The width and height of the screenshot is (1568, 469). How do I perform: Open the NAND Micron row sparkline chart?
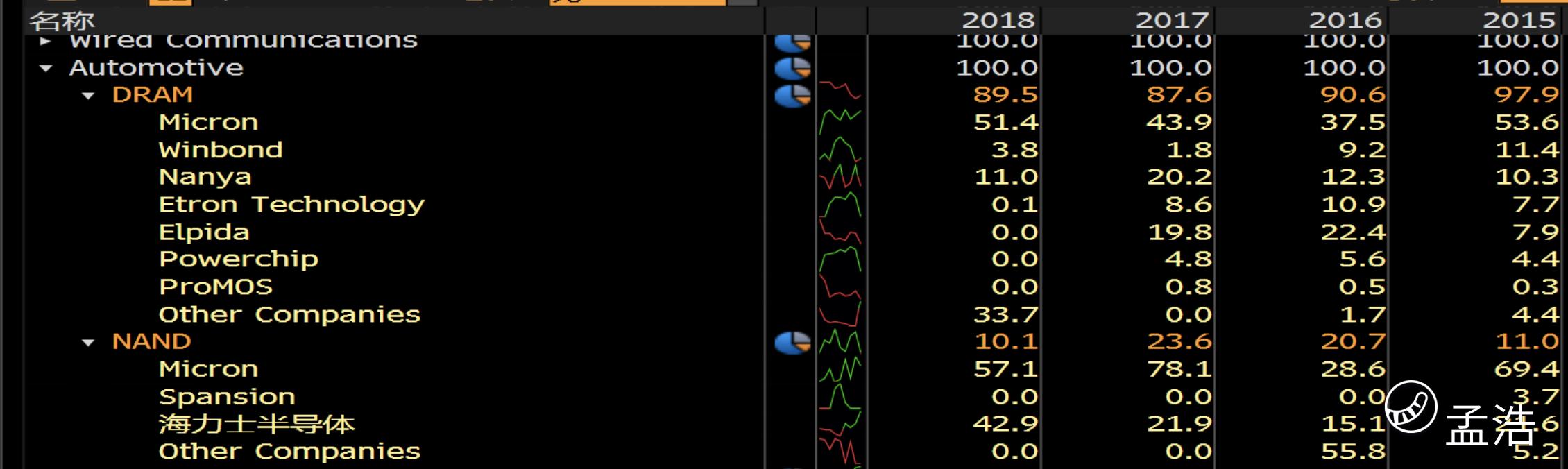(840, 368)
